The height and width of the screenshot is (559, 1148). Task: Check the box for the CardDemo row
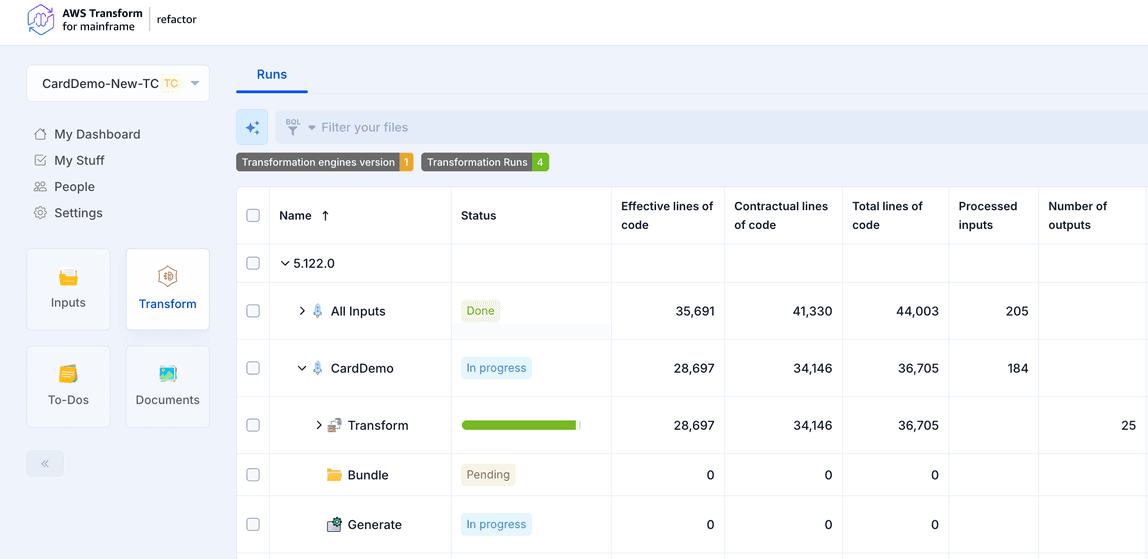(x=253, y=368)
